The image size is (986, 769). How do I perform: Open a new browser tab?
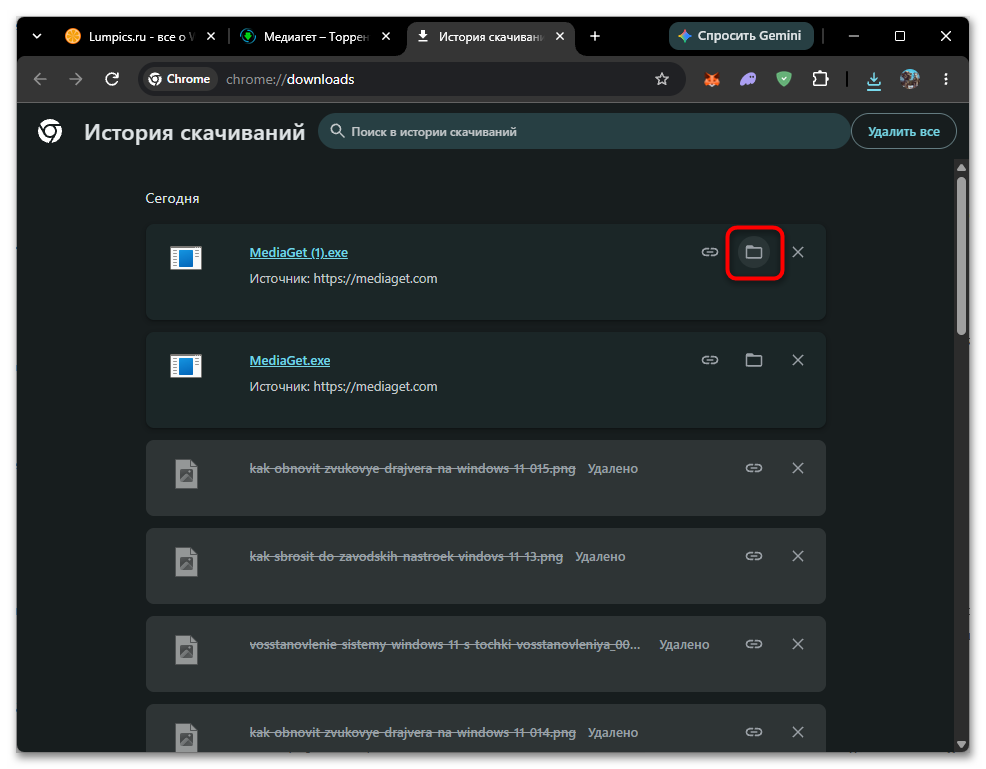coord(595,36)
